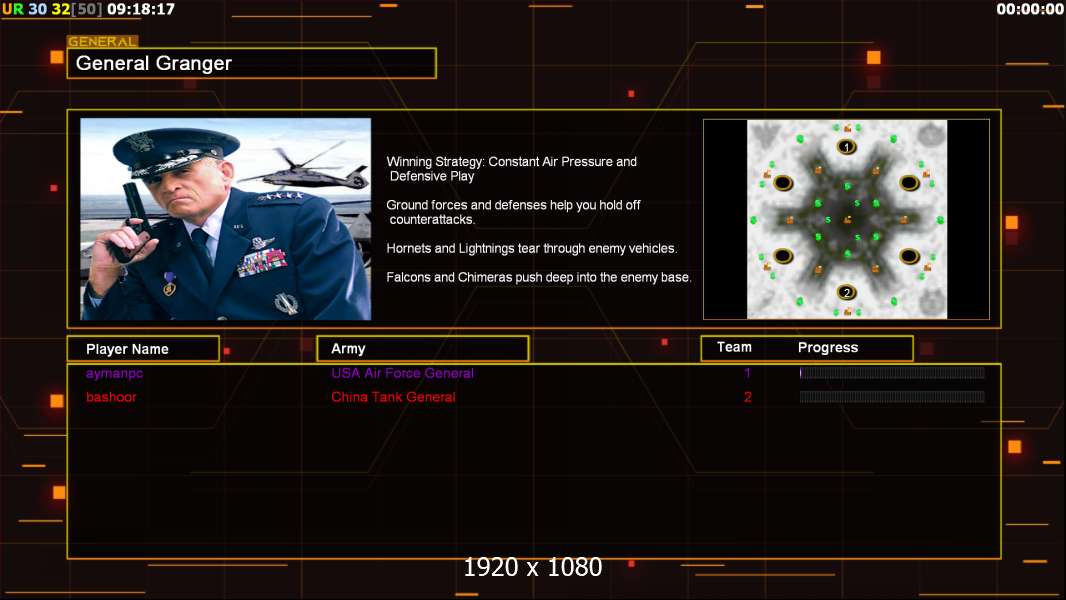Image resolution: width=1066 pixels, height=600 pixels.
Task: Click the Player Name column header
Action: click(x=143, y=349)
